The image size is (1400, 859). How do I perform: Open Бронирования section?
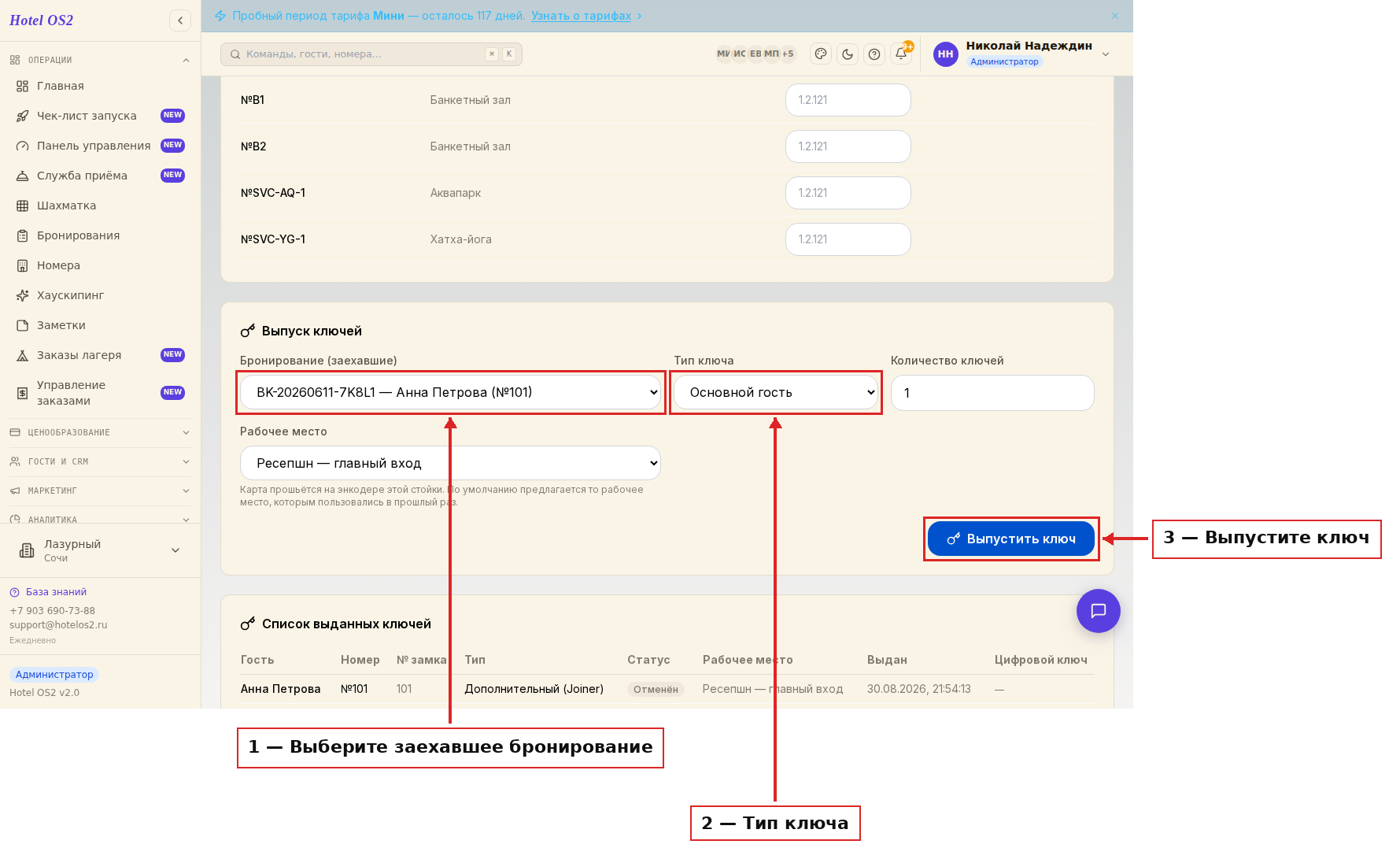pyautogui.click(x=100, y=235)
